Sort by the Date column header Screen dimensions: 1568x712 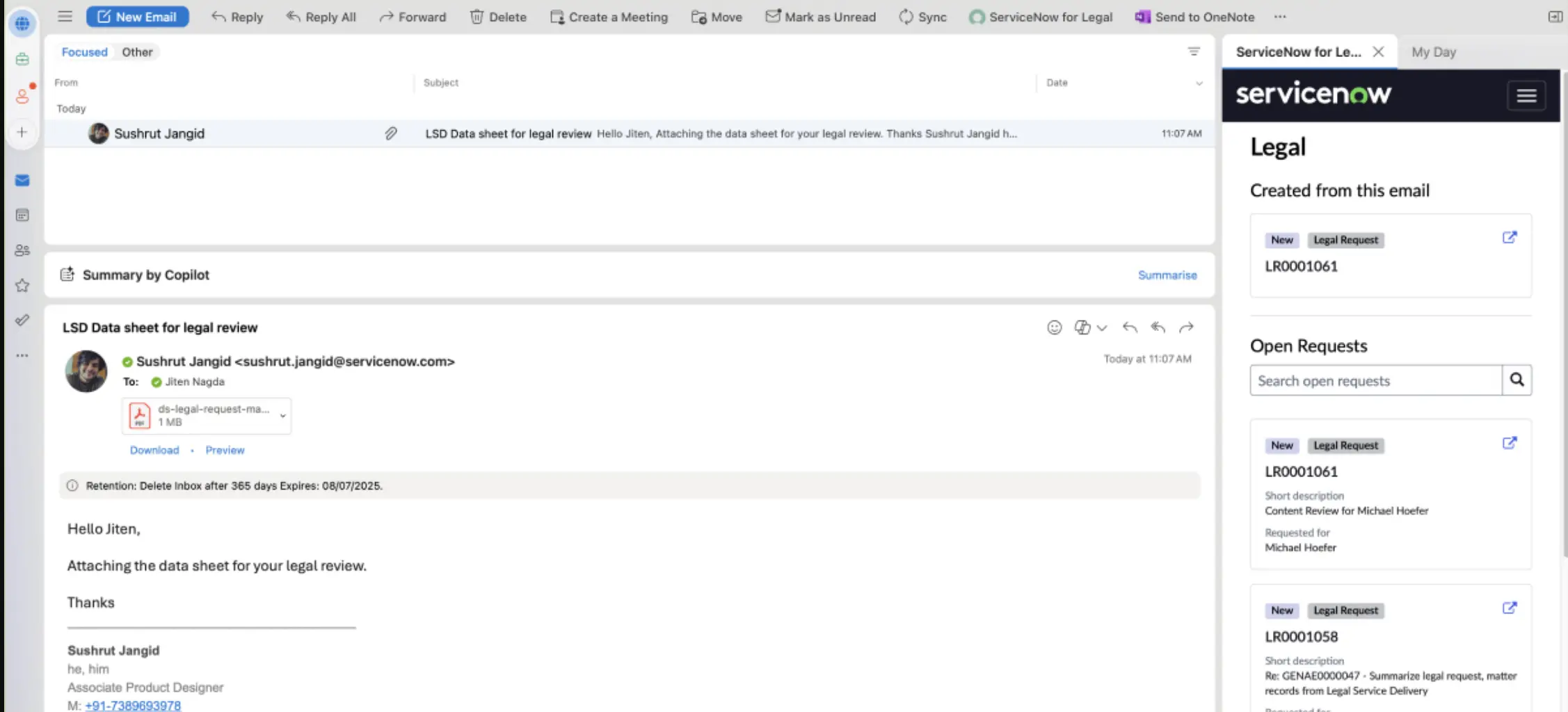1057,83
